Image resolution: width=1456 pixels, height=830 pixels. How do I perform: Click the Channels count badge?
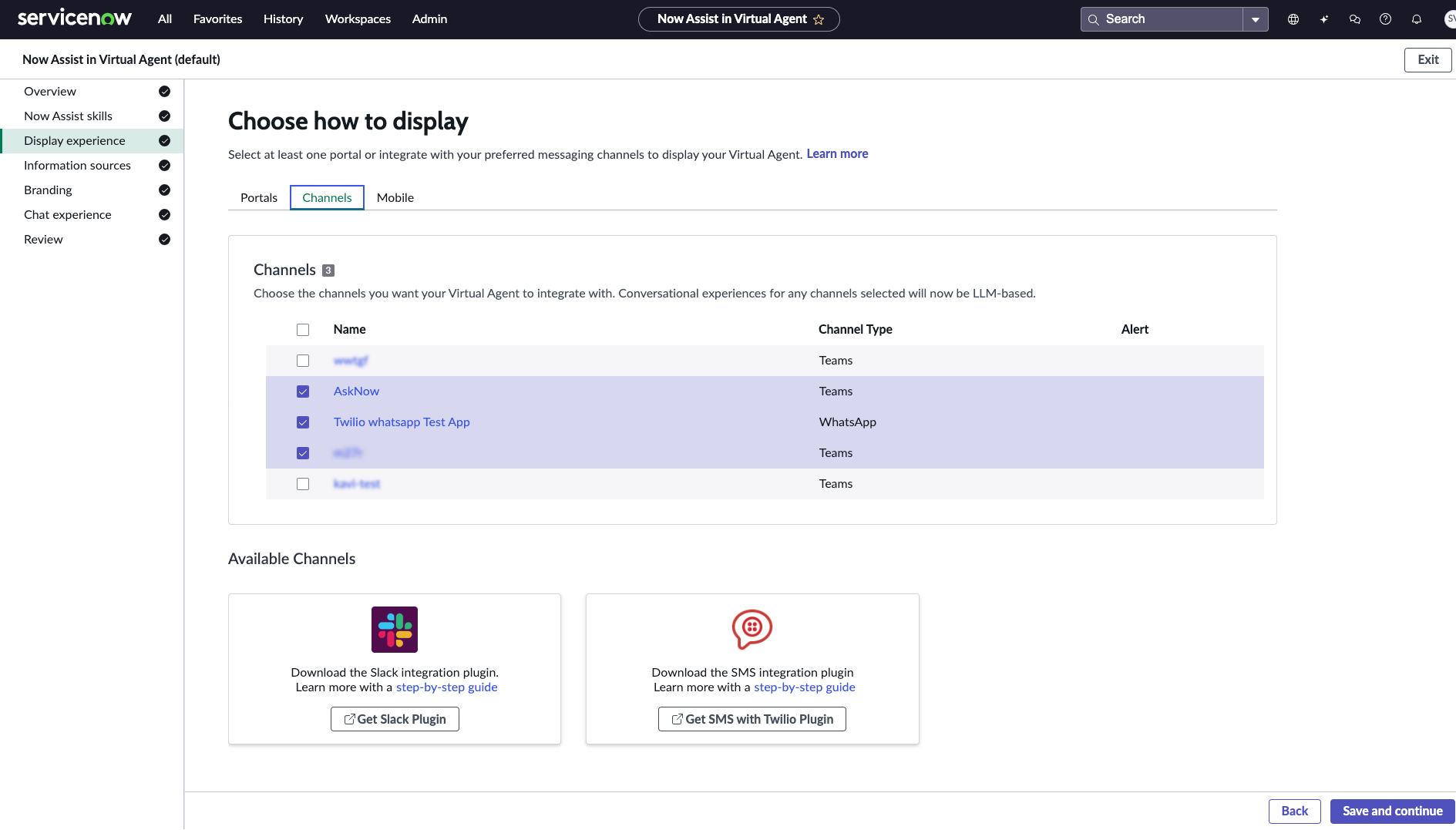(x=328, y=271)
